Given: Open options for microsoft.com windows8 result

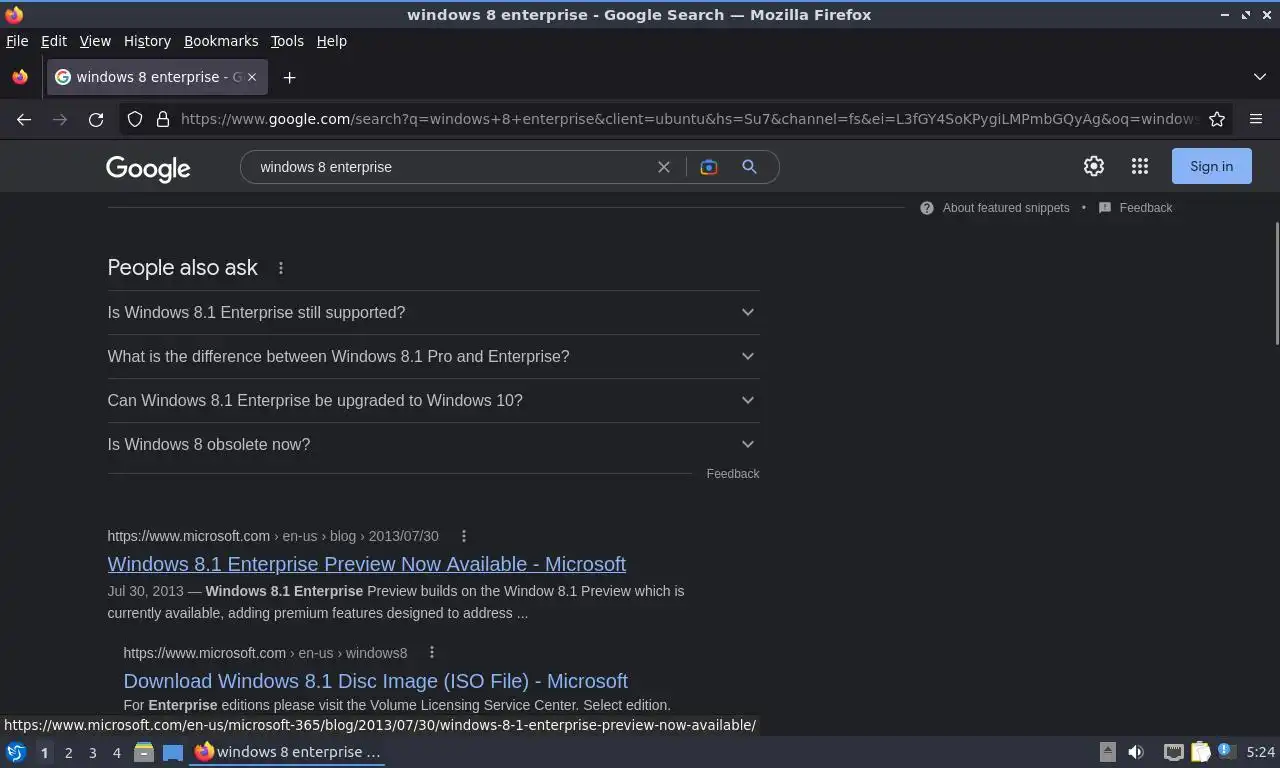Looking at the screenshot, I should (x=432, y=653).
